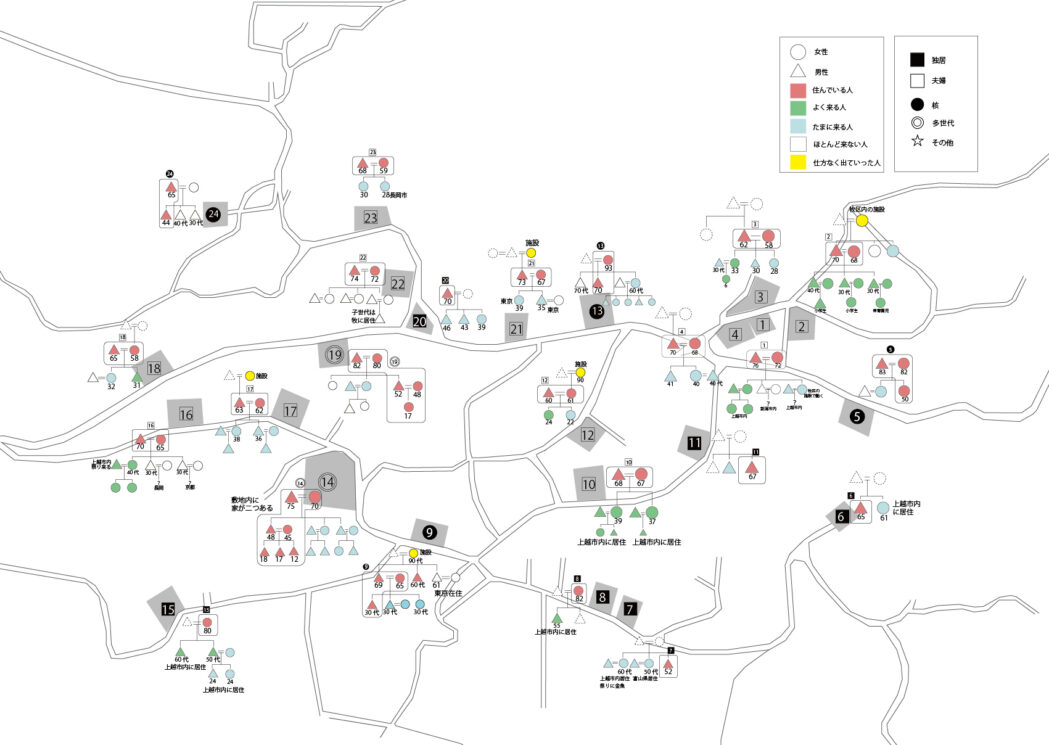Pick the yellow 仕方なく出ていった人 legend swatch
1049x745 pixels.
[797, 162]
